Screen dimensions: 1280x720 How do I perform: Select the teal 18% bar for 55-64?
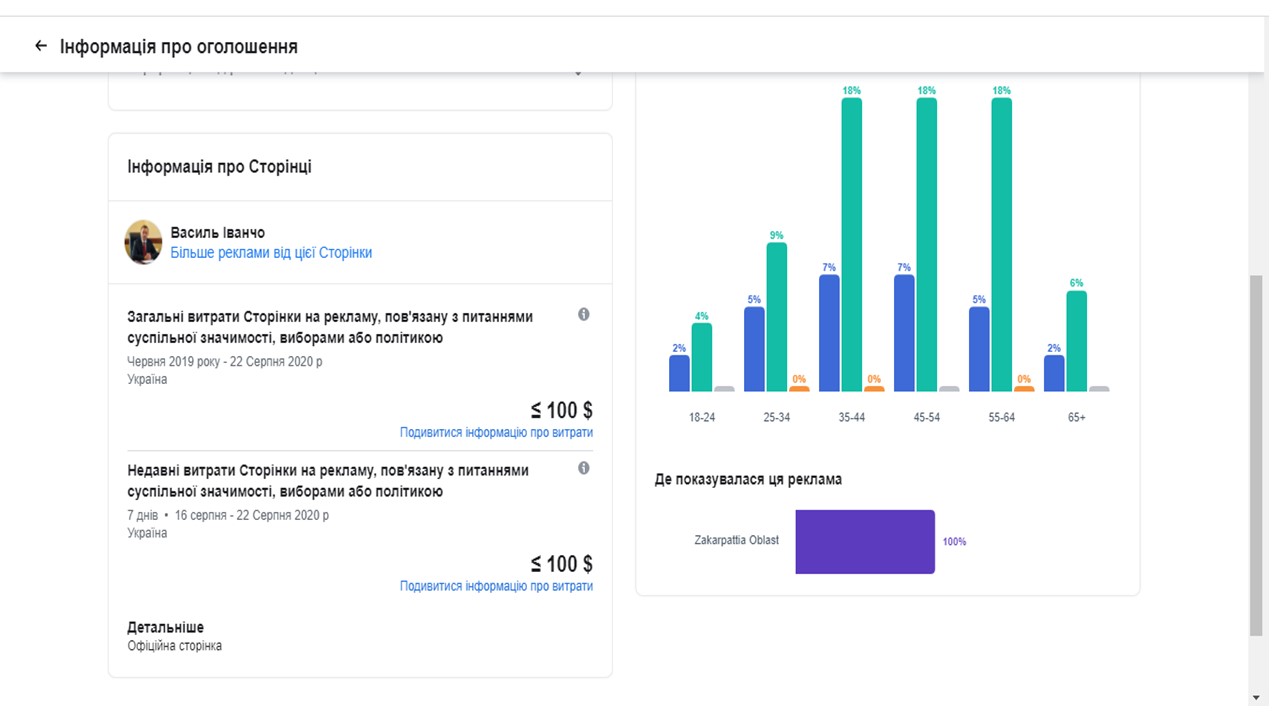click(1001, 244)
